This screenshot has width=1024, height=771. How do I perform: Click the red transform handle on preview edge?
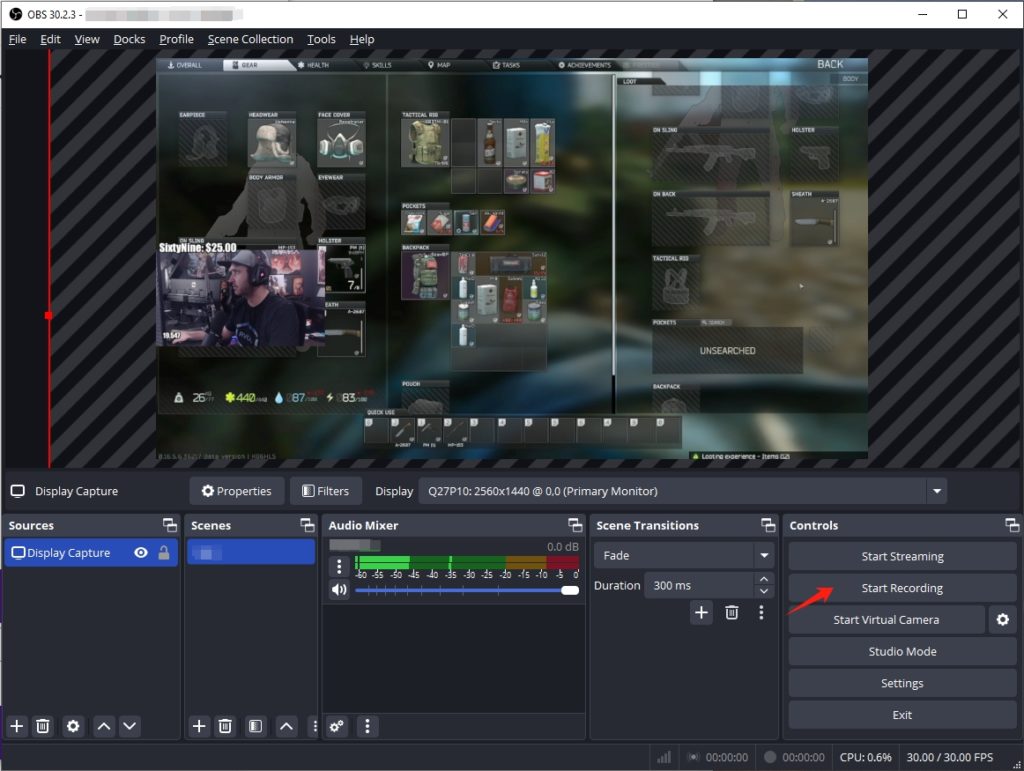(x=48, y=315)
